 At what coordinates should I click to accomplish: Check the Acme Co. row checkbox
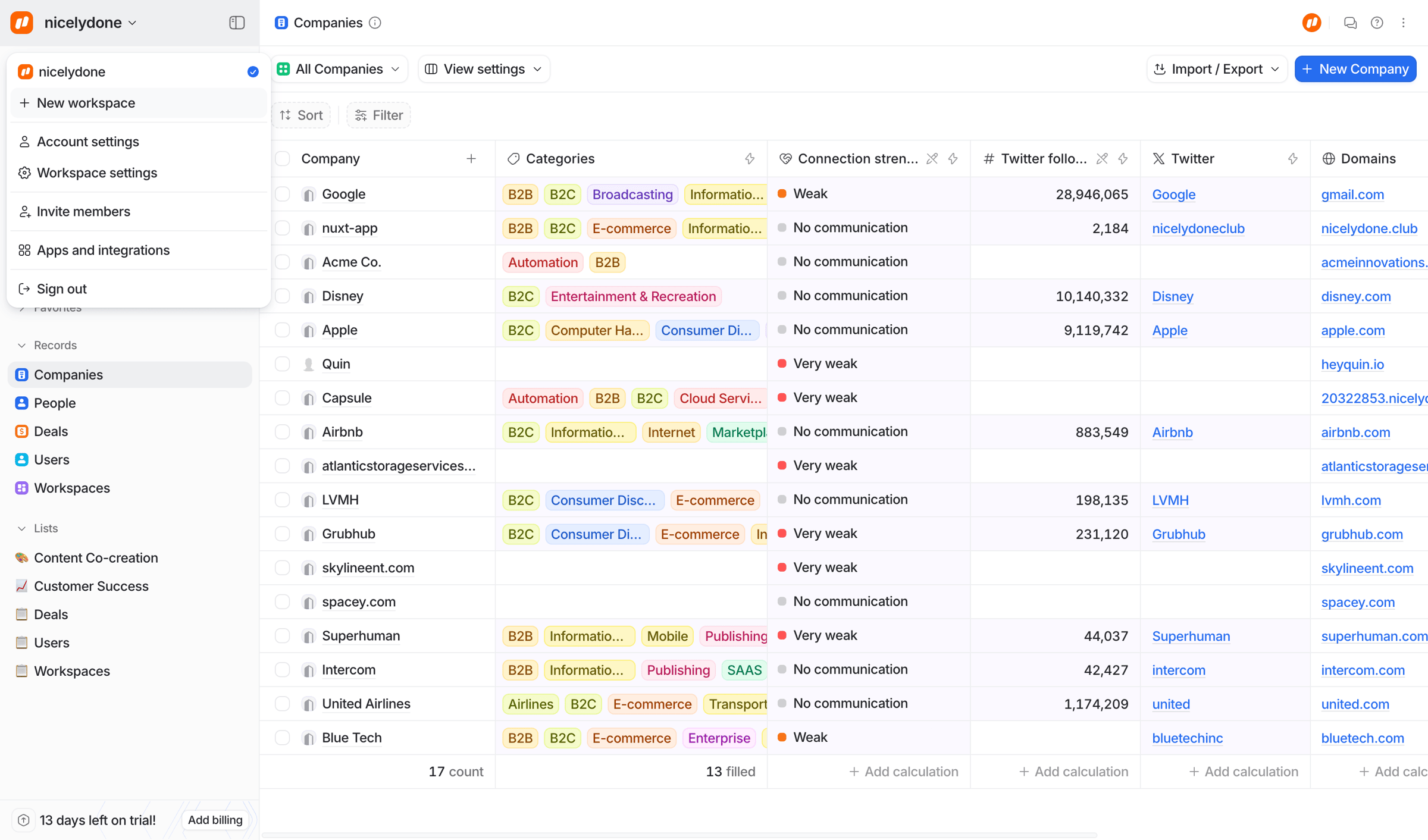click(283, 262)
